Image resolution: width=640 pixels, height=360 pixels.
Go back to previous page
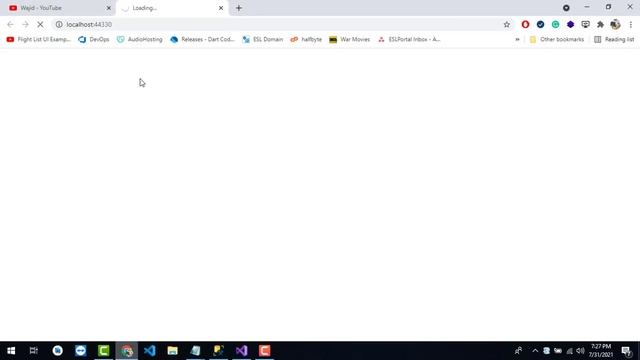pyautogui.click(x=10, y=24)
